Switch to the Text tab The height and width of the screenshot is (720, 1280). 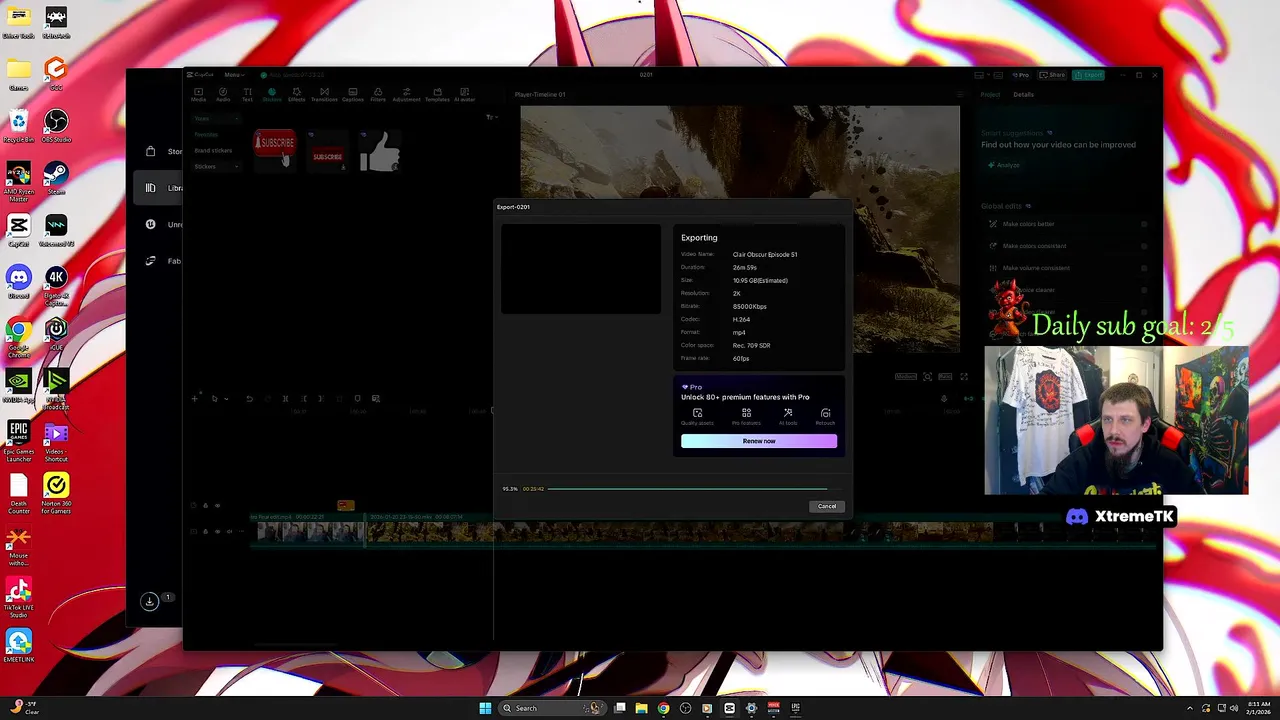click(x=247, y=95)
